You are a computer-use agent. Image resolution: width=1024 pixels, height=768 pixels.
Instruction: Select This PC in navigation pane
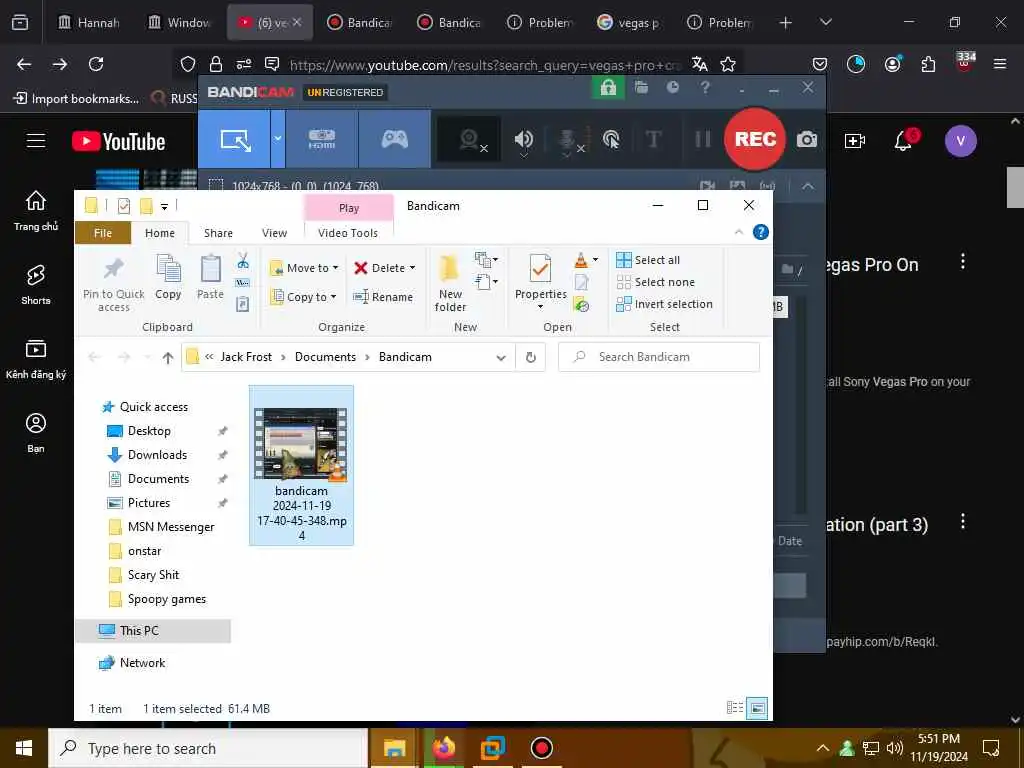click(x=152, y=631)
